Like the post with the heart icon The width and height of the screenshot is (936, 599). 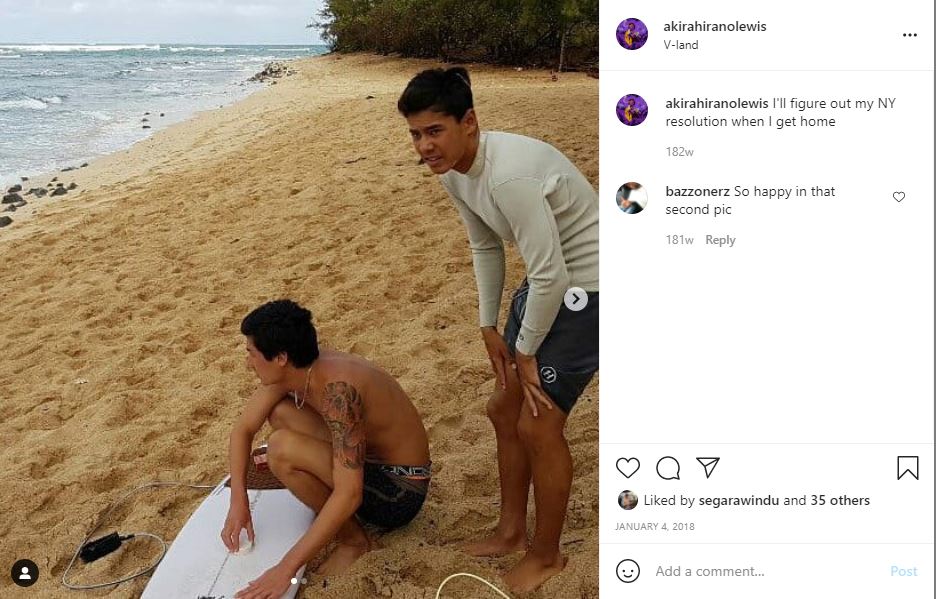[x=627, y=468]
